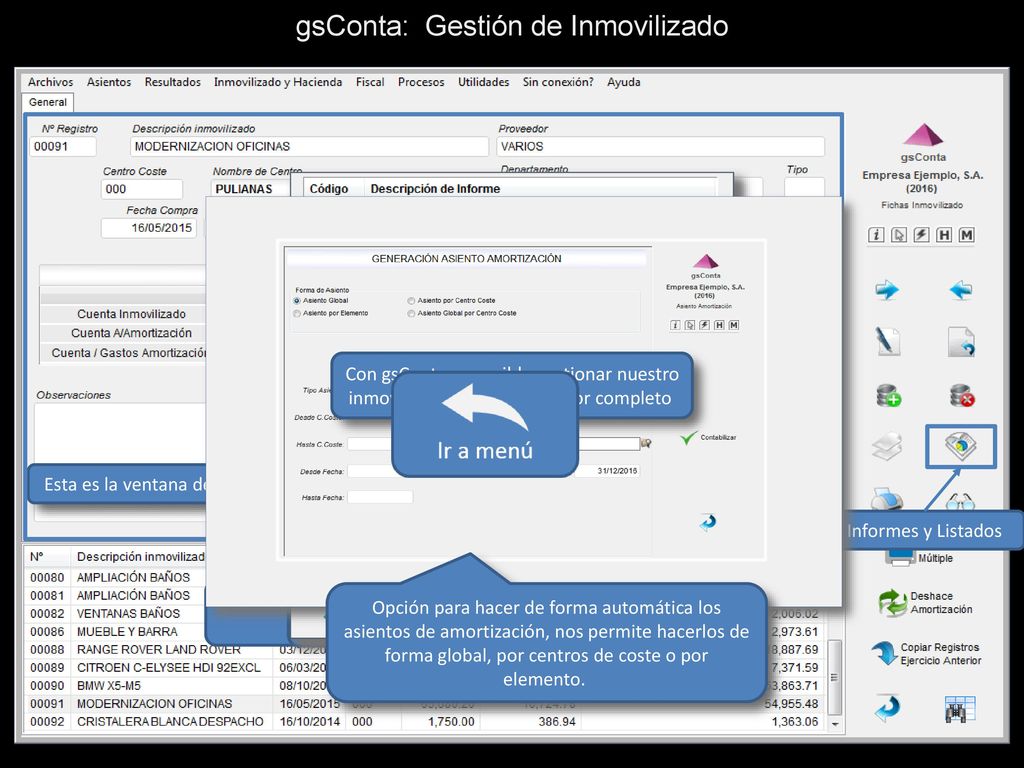This screenshot has width=1024, height=768.
Task: Open the Archivos menu
Action: [50, 82]
